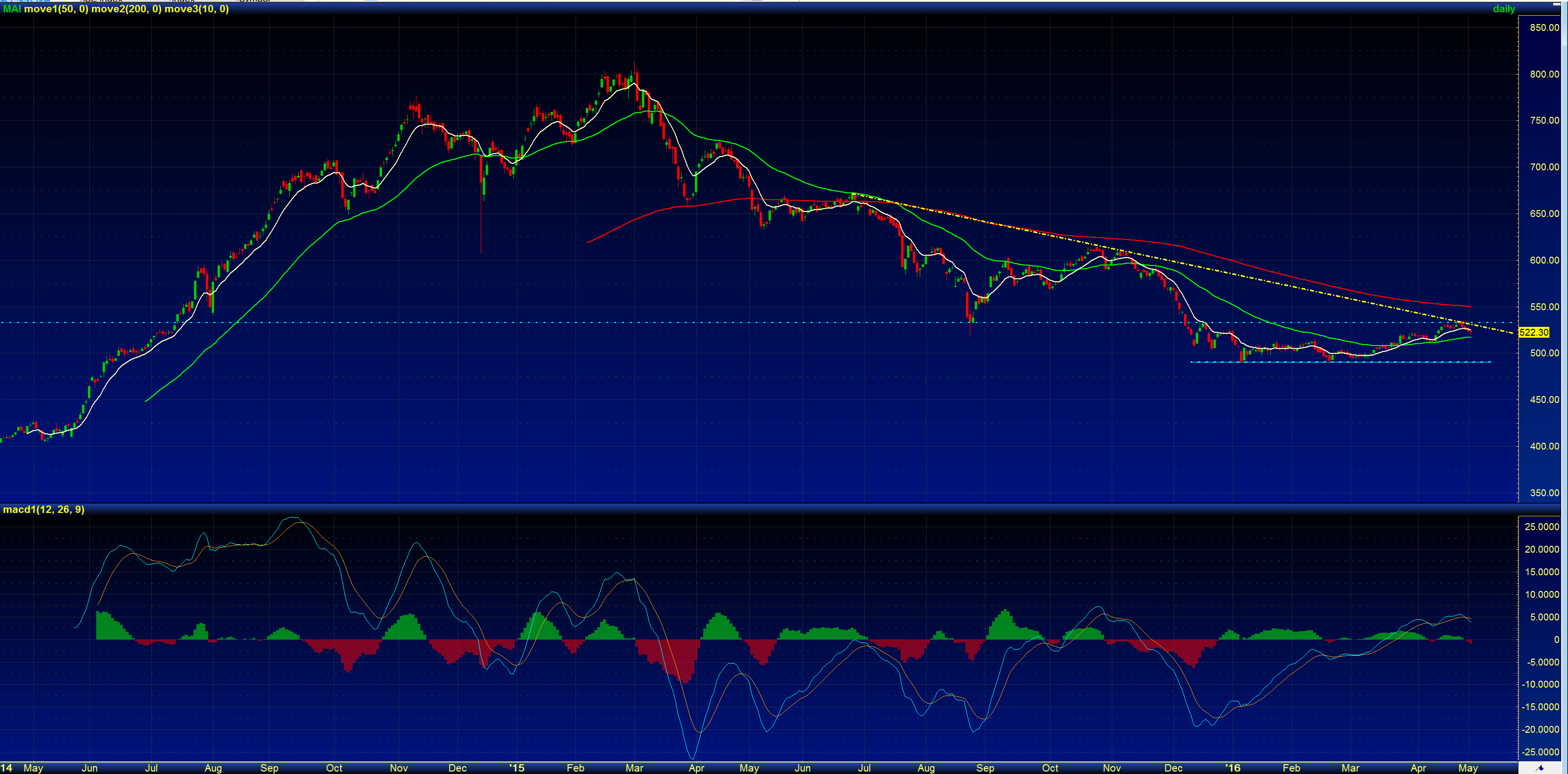This screenshot has width=1568, height=774.
Task: Click the green MAI study label
Action: (x=12, y=9)
